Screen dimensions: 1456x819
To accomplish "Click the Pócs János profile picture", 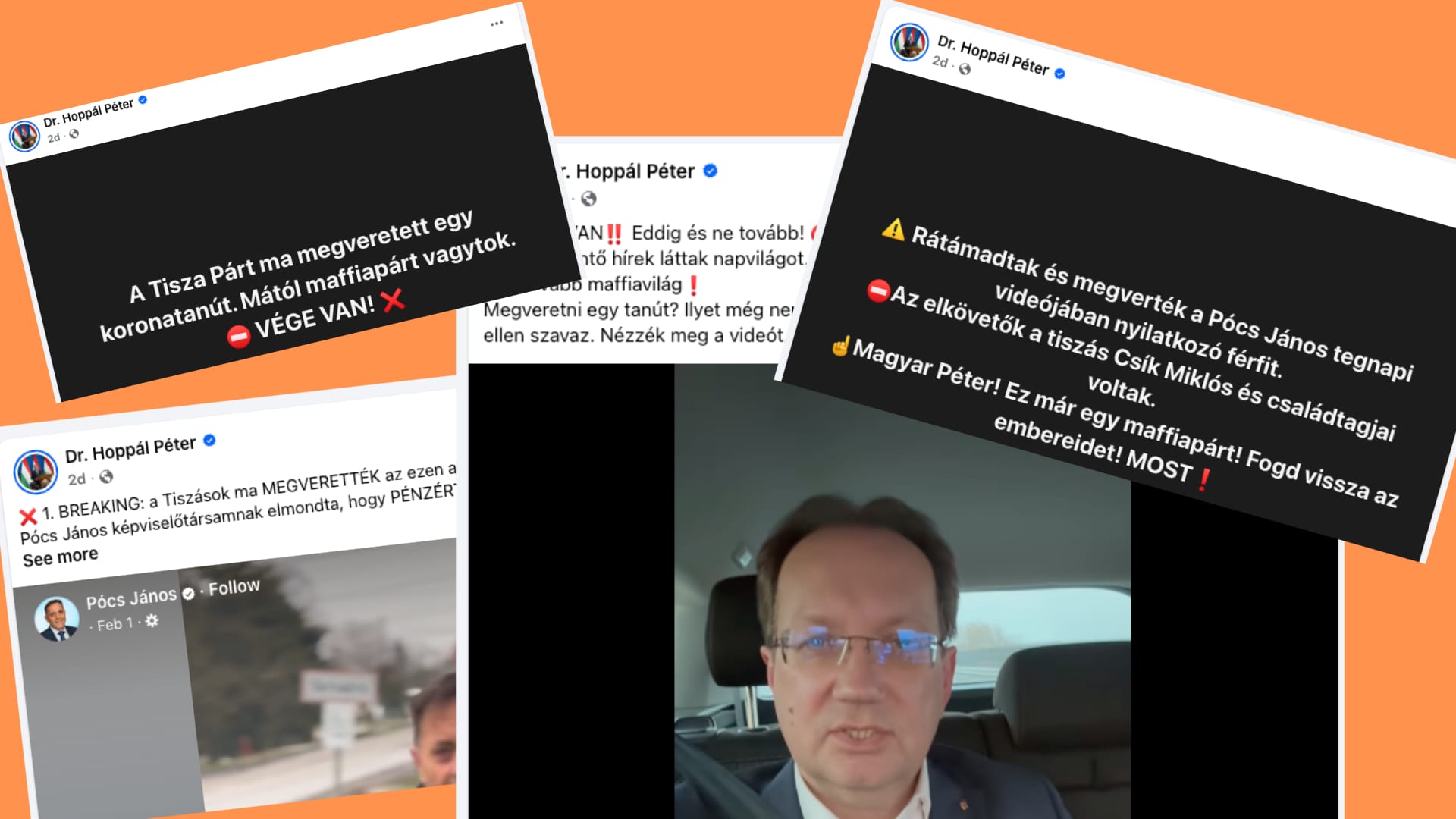I will pos(57,618).
